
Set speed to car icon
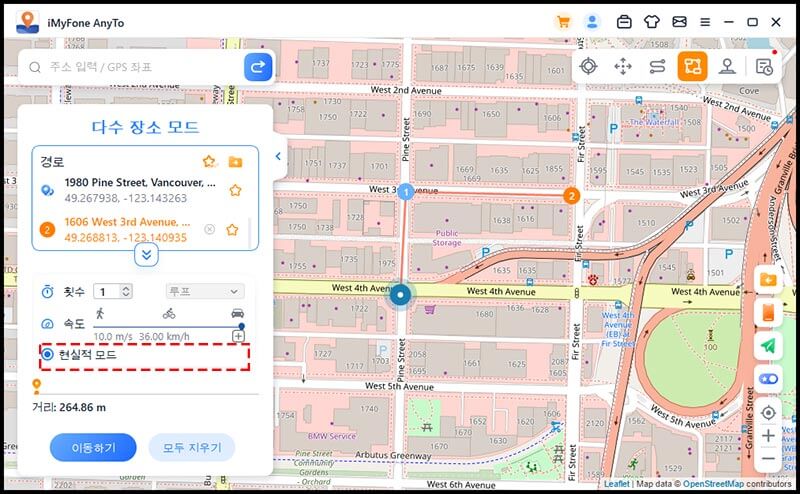coord(237,313)
